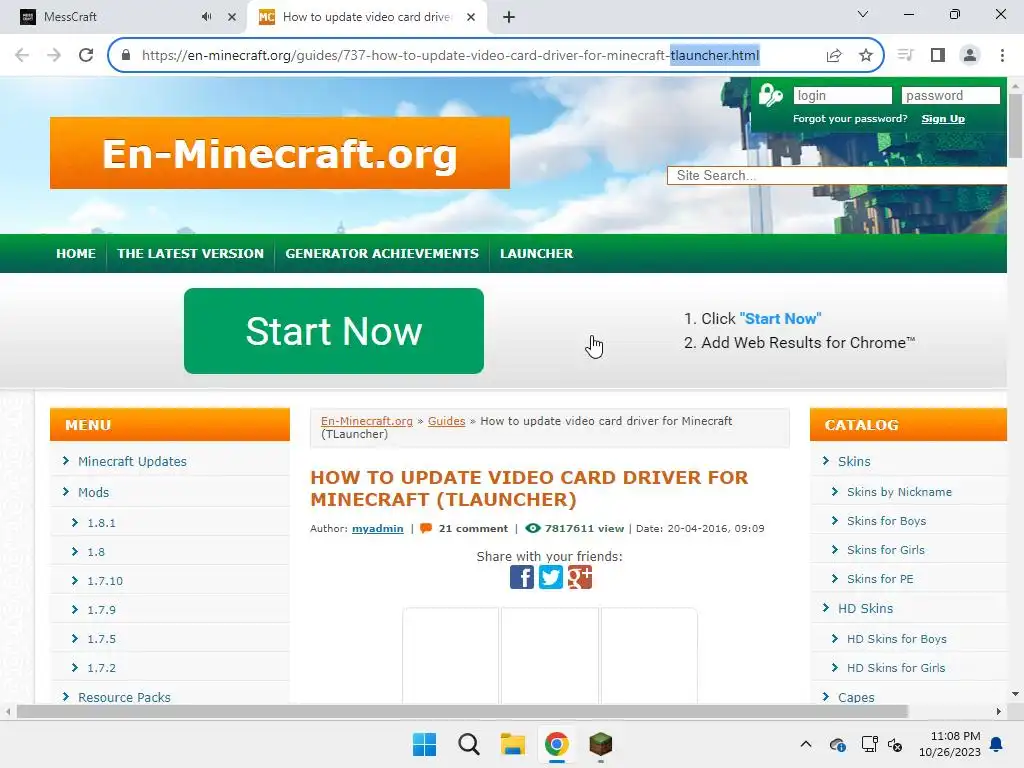This screenshot has height=768, width=1024.
Task: Close the MessCraft tab
Action: [232, 17]
